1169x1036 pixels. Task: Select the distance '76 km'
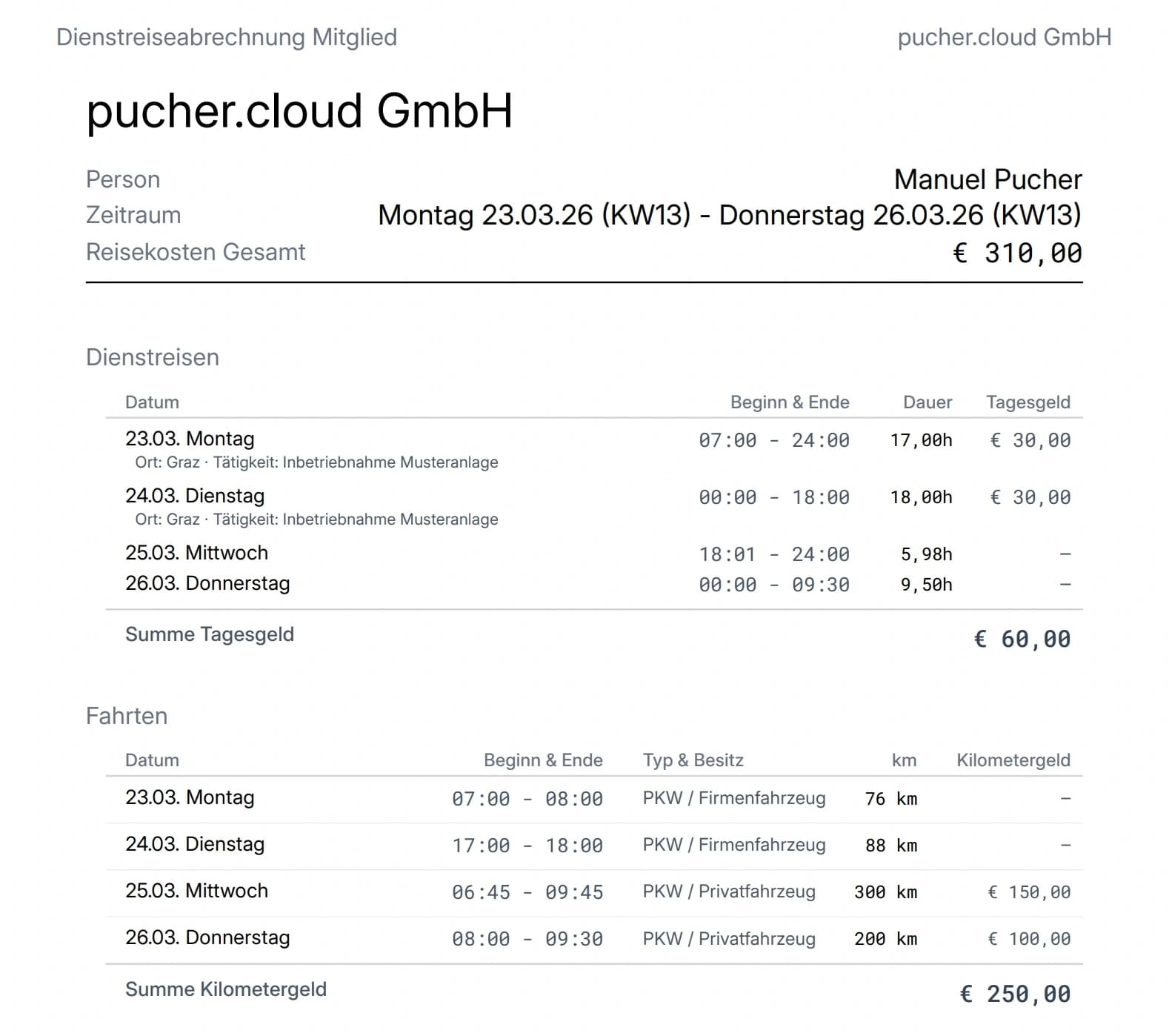click(891, 799)
